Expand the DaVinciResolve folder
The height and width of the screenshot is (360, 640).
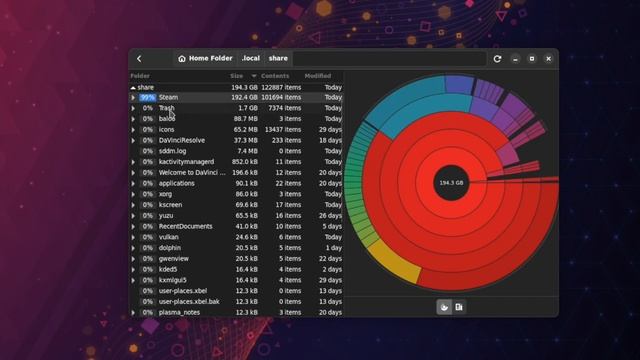coord(133,140)
